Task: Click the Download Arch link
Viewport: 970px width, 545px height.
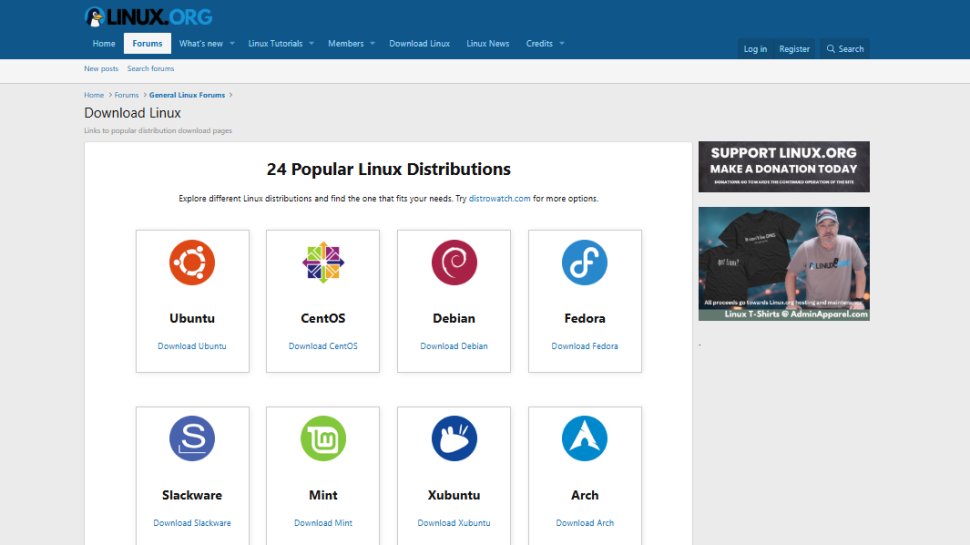Action: pos(585,523)
